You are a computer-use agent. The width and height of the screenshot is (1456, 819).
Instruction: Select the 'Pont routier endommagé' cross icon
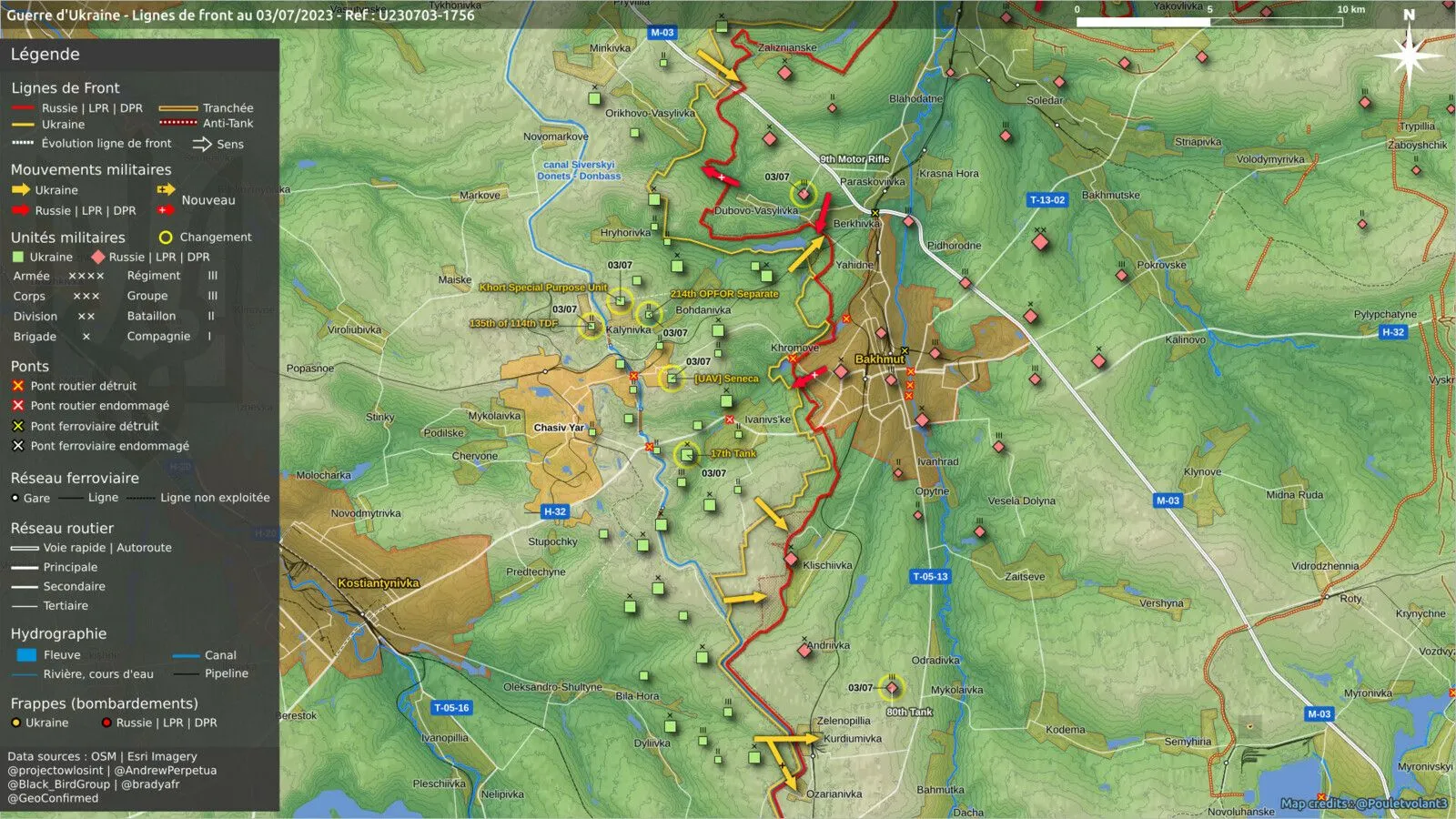pos(17,406)
